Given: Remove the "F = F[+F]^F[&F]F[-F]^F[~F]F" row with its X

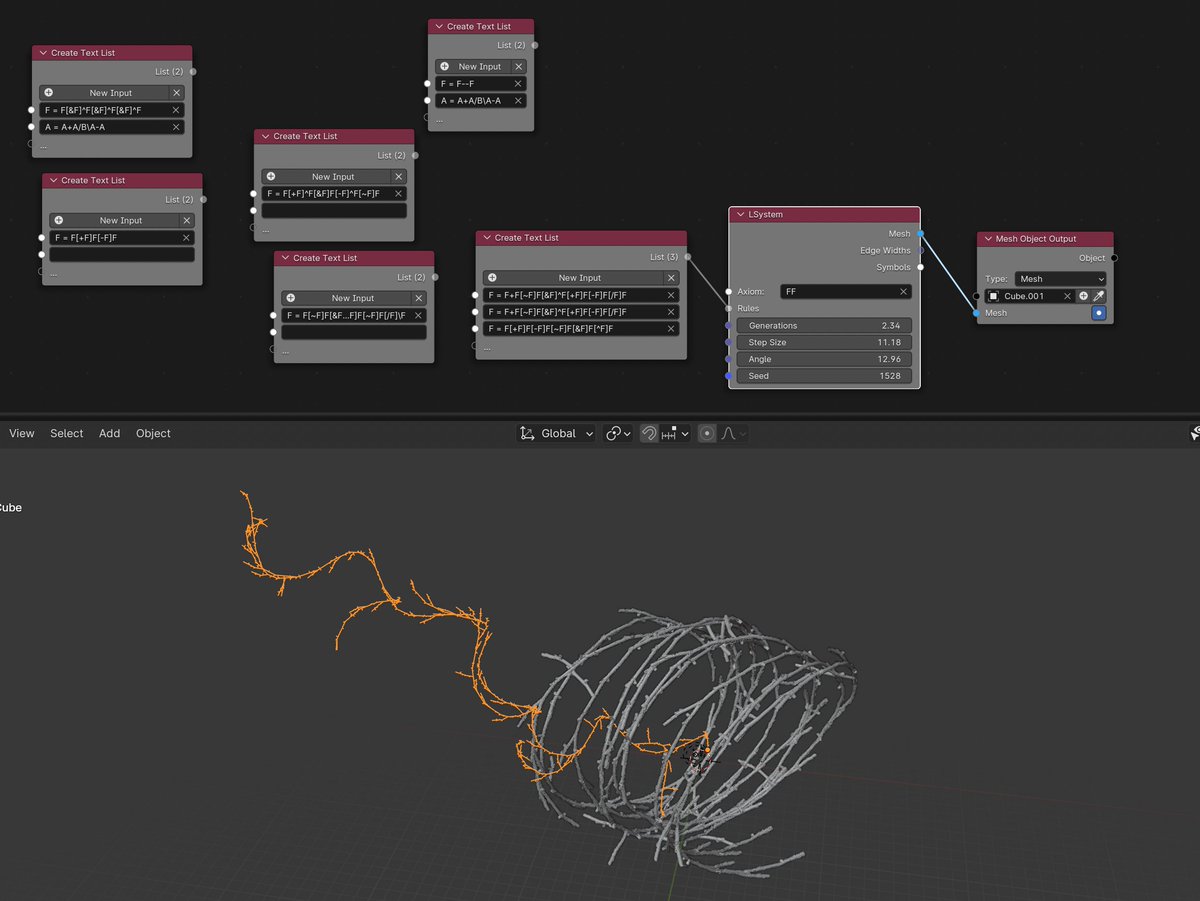Looking at the screenshot, I should point(398,194).
